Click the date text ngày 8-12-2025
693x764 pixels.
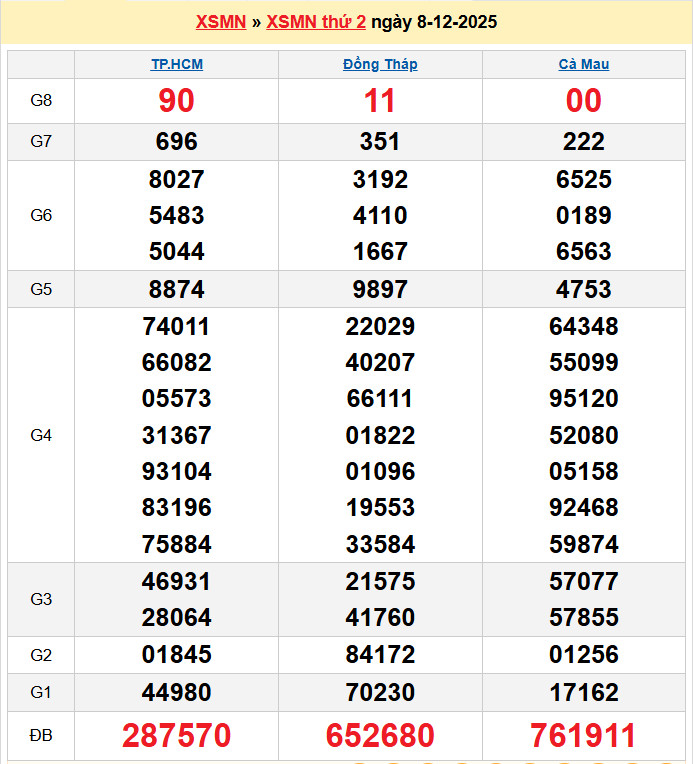(x=434, y=22)
